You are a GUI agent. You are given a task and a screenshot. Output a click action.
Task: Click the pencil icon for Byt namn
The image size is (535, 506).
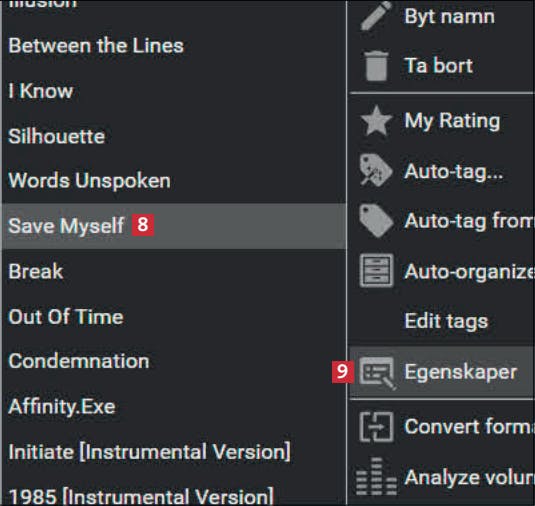point(376,16)
